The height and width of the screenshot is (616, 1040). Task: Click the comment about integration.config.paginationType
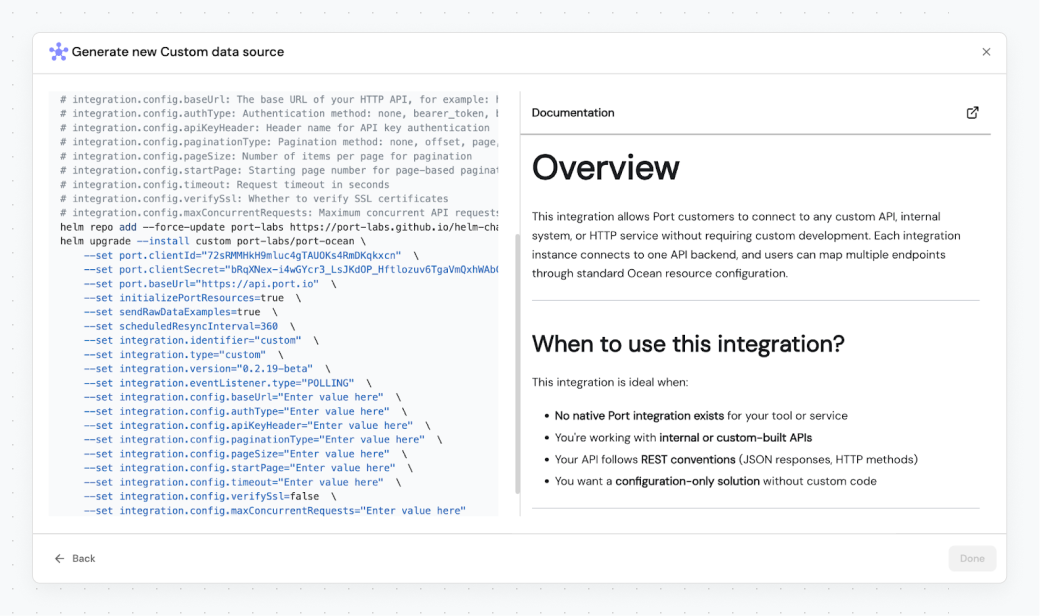point(279,142)
